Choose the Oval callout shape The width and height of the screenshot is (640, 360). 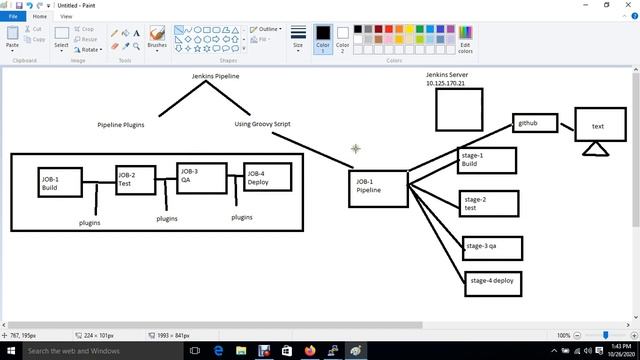click(x=226, y=49)
